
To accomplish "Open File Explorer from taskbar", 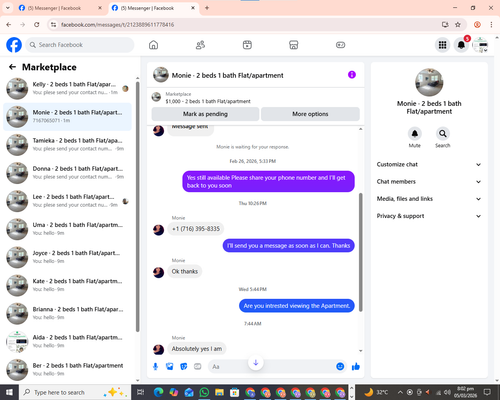I will [x=219, y=392].
